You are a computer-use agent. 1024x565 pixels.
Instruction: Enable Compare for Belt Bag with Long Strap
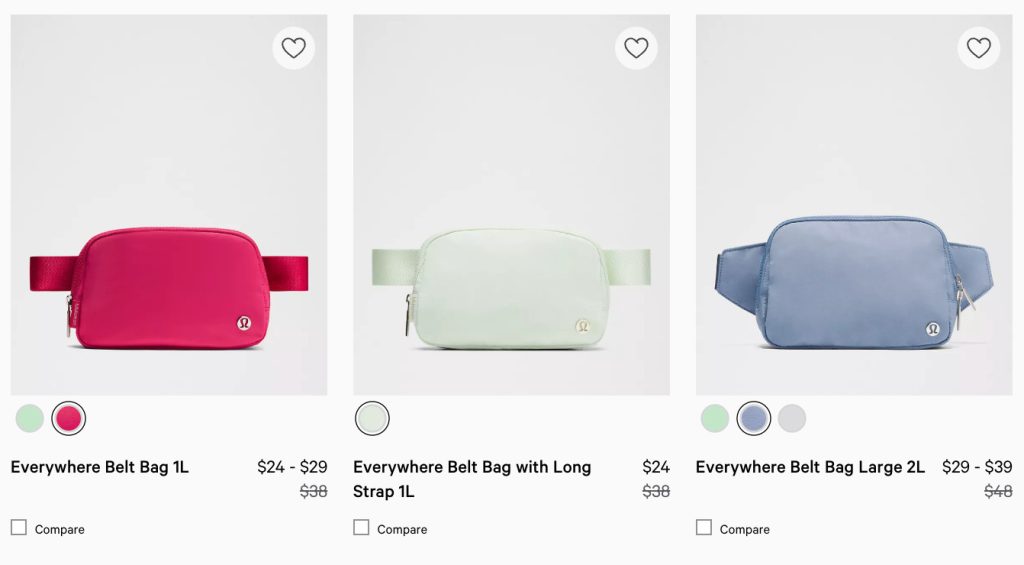pyautogui.click(x=362, y=528)
